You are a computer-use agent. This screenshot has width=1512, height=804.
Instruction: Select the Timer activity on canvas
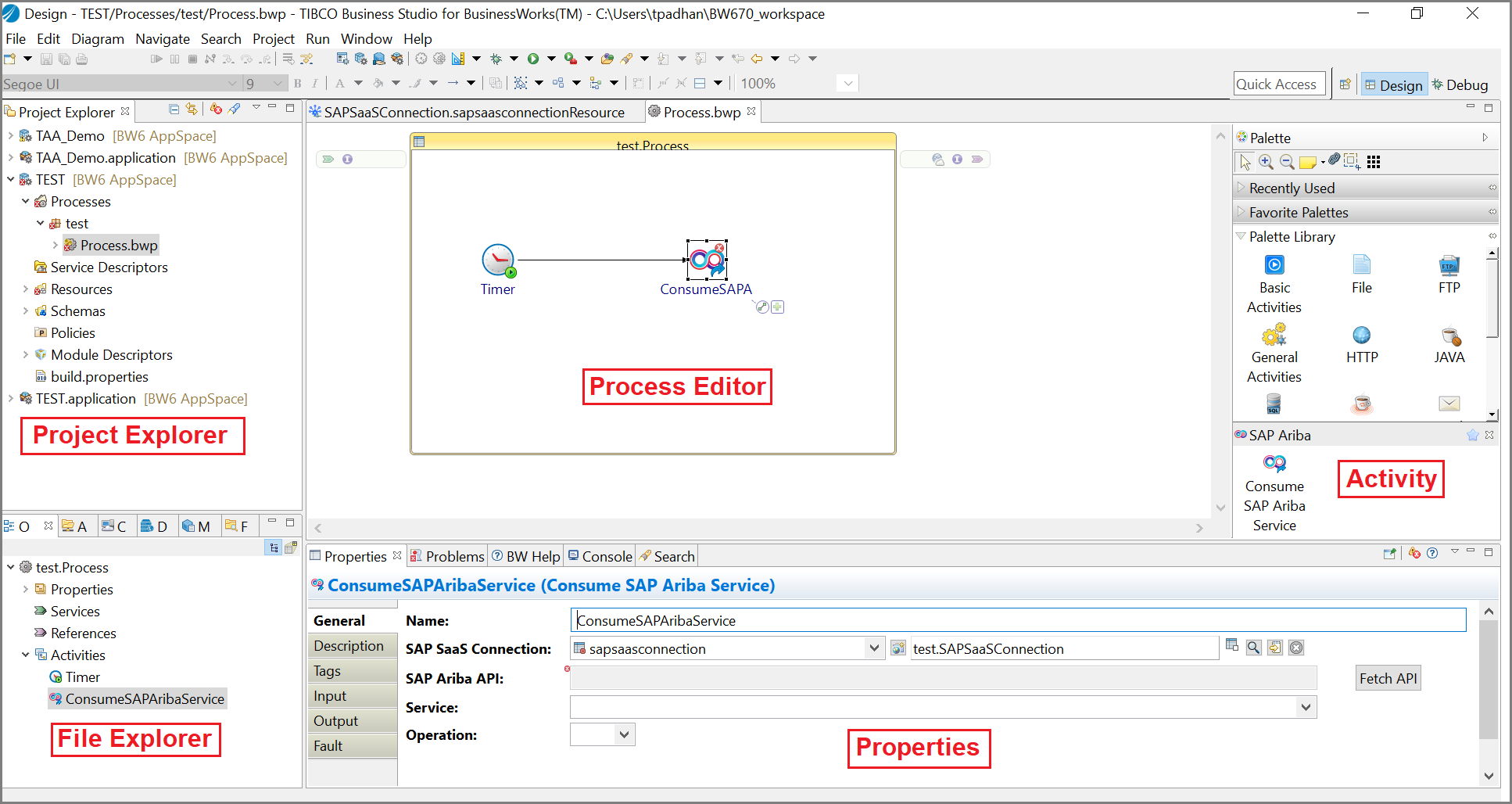498,261
